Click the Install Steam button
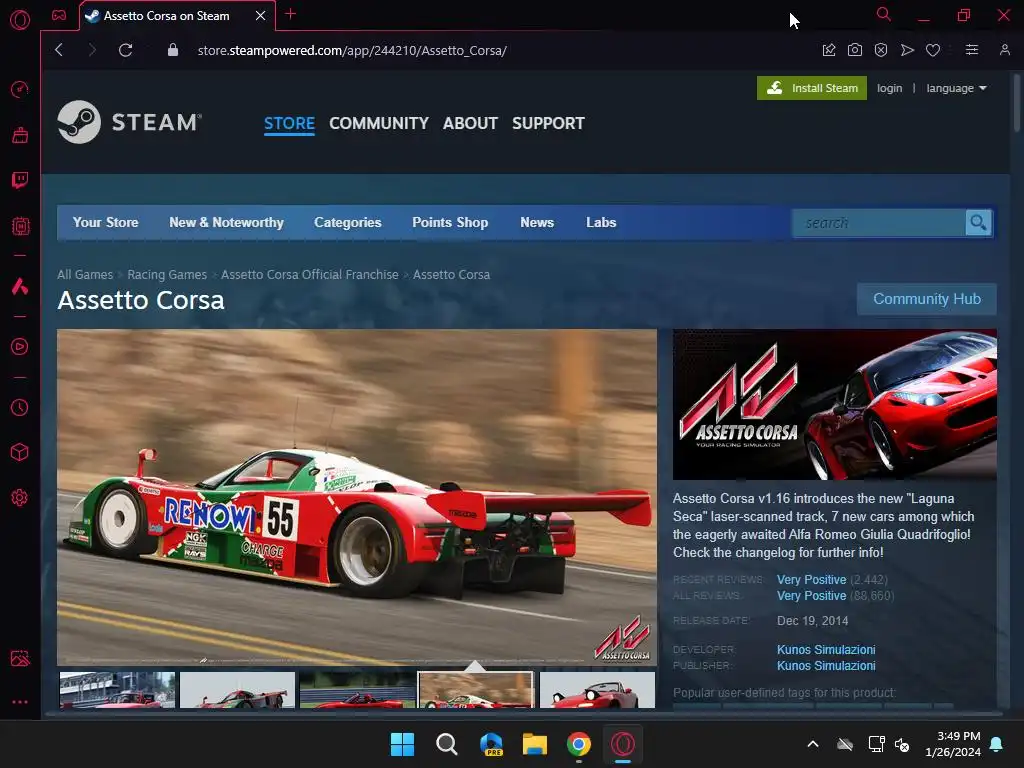1024x768 pixels. [x=812, y=88]
